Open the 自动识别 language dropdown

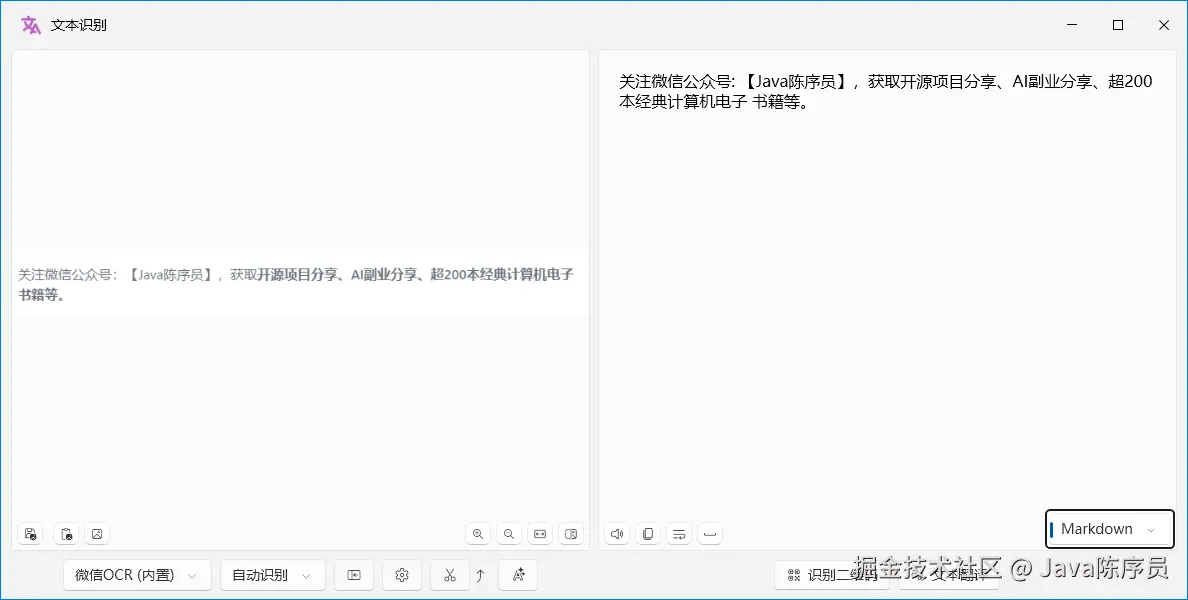273,575
